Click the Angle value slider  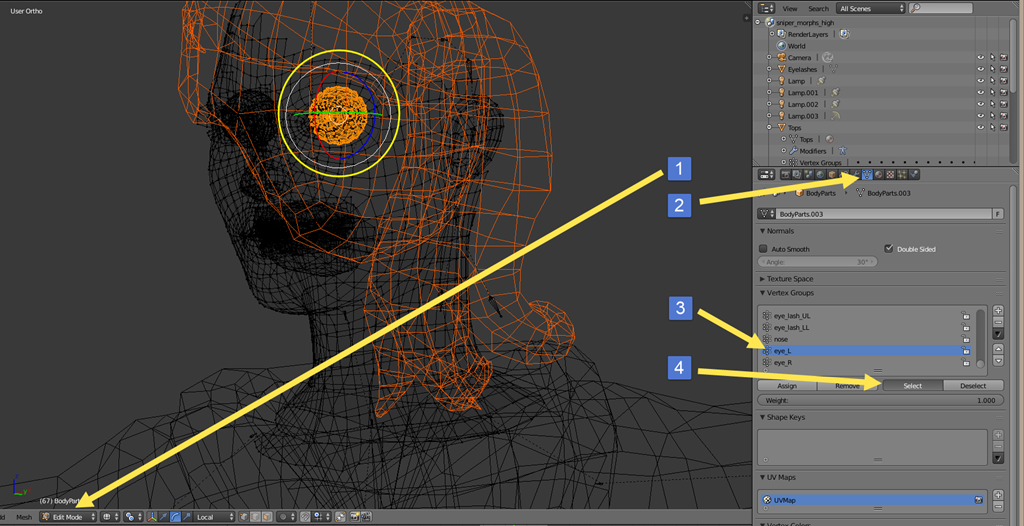tap(818, 261)
